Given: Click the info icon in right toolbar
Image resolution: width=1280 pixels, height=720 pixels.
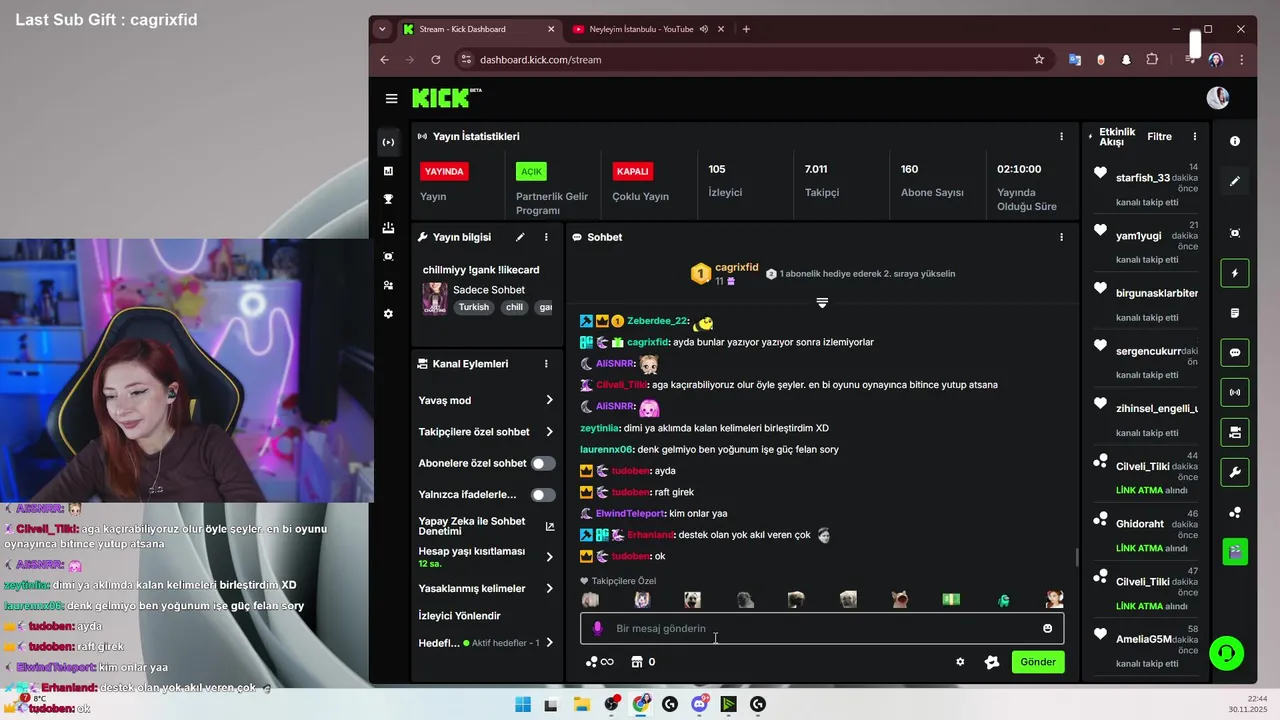Looking at the screenshot, I should 1235,141.
